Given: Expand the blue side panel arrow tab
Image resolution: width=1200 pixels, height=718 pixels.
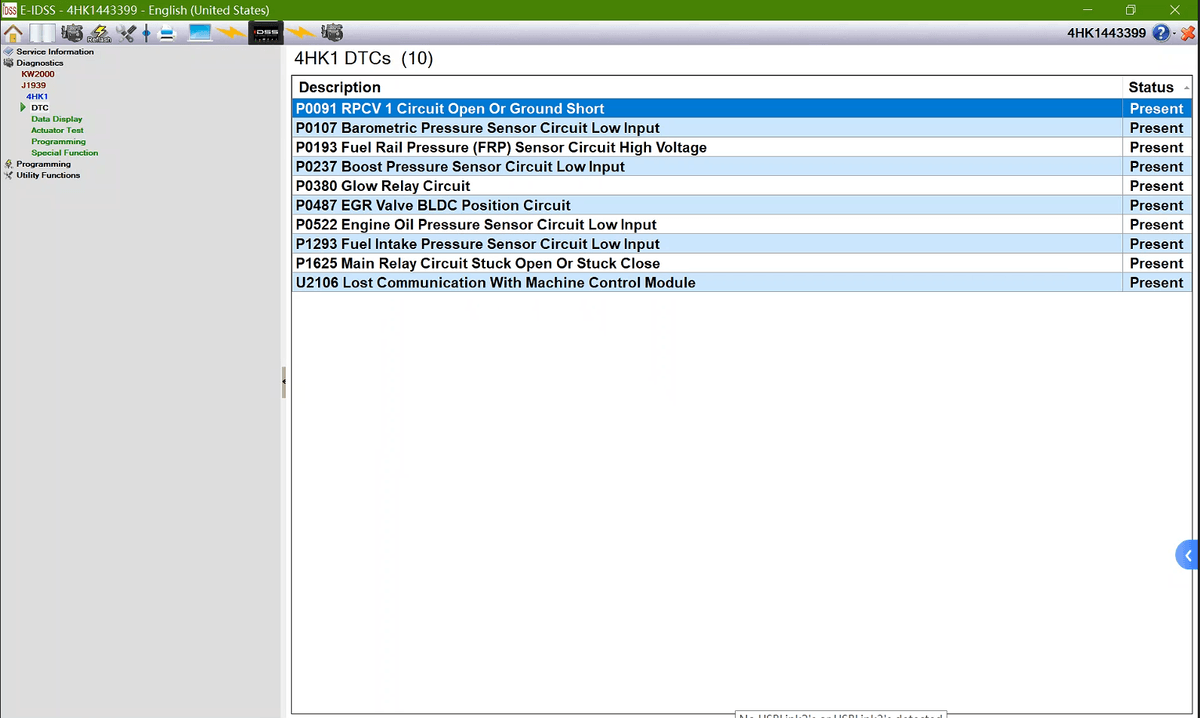Looking at the screenshot, I should [1188, 555].
